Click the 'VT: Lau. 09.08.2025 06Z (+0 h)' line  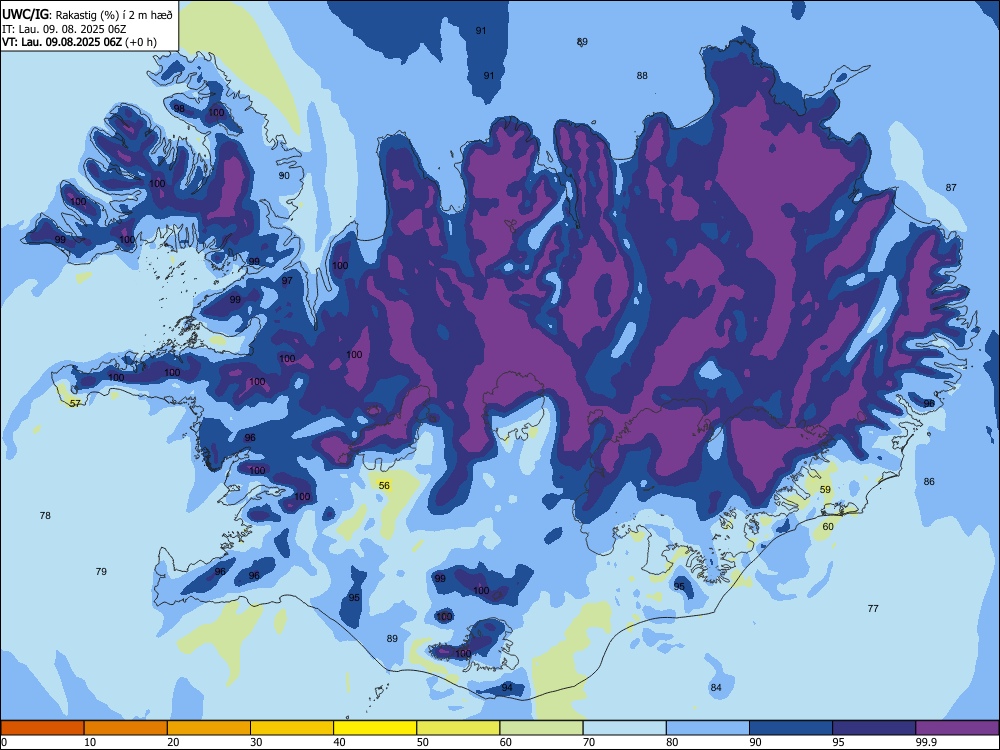[79, 42]
